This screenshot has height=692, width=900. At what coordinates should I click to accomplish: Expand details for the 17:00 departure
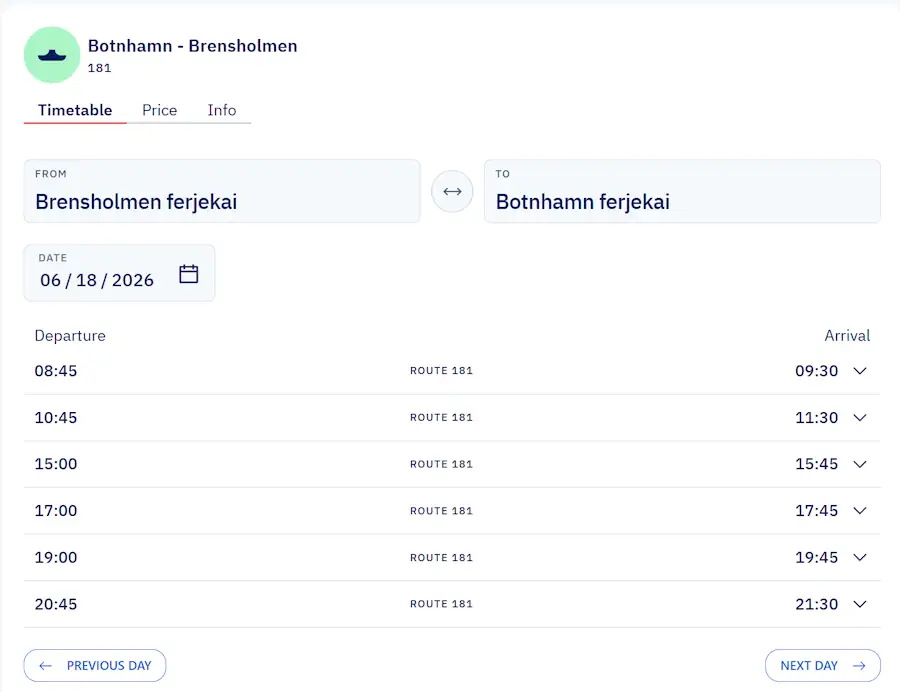[x=860, y=510]
